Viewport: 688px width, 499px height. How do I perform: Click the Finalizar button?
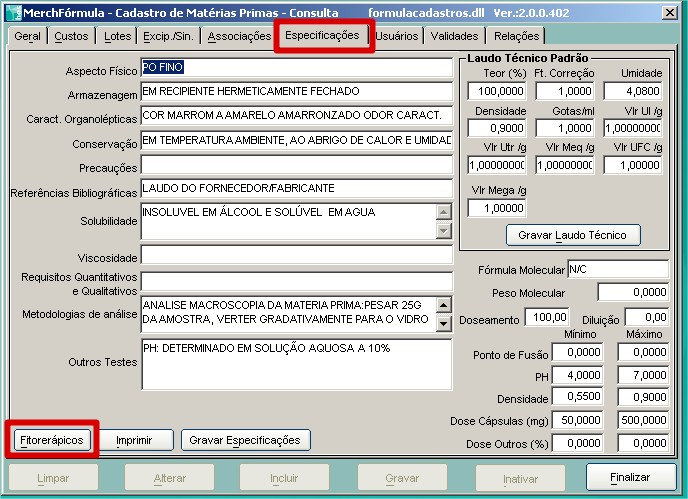click(631, 478)
